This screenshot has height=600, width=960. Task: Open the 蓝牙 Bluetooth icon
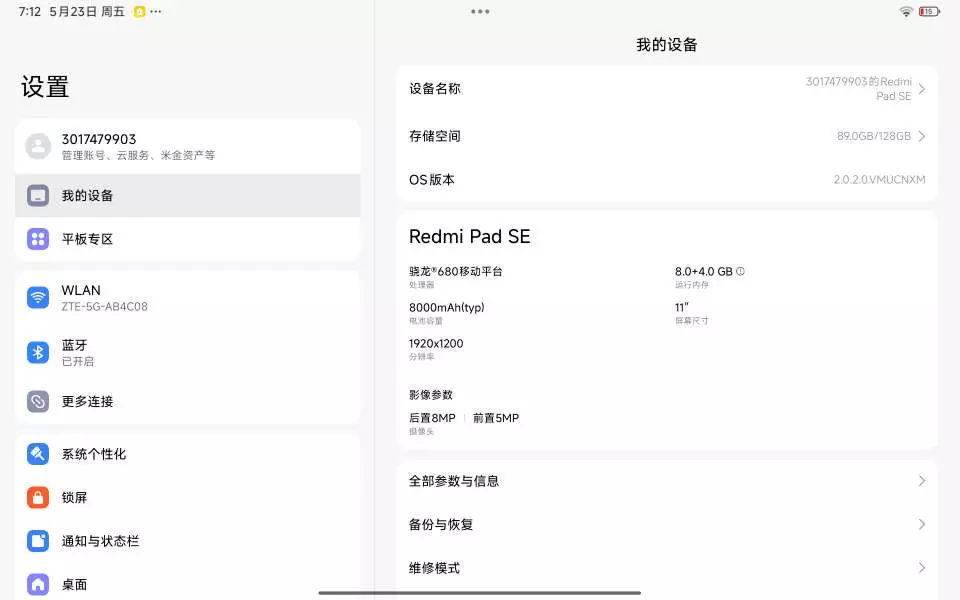coord(38,353)
